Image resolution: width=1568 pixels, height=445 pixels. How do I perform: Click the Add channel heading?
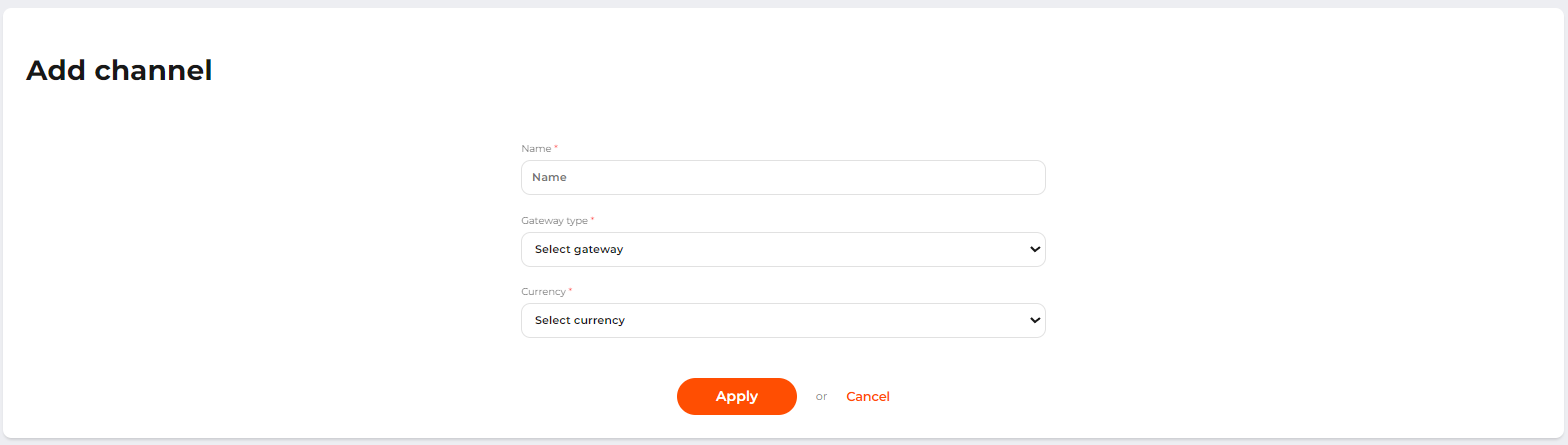tap(119, 71)
